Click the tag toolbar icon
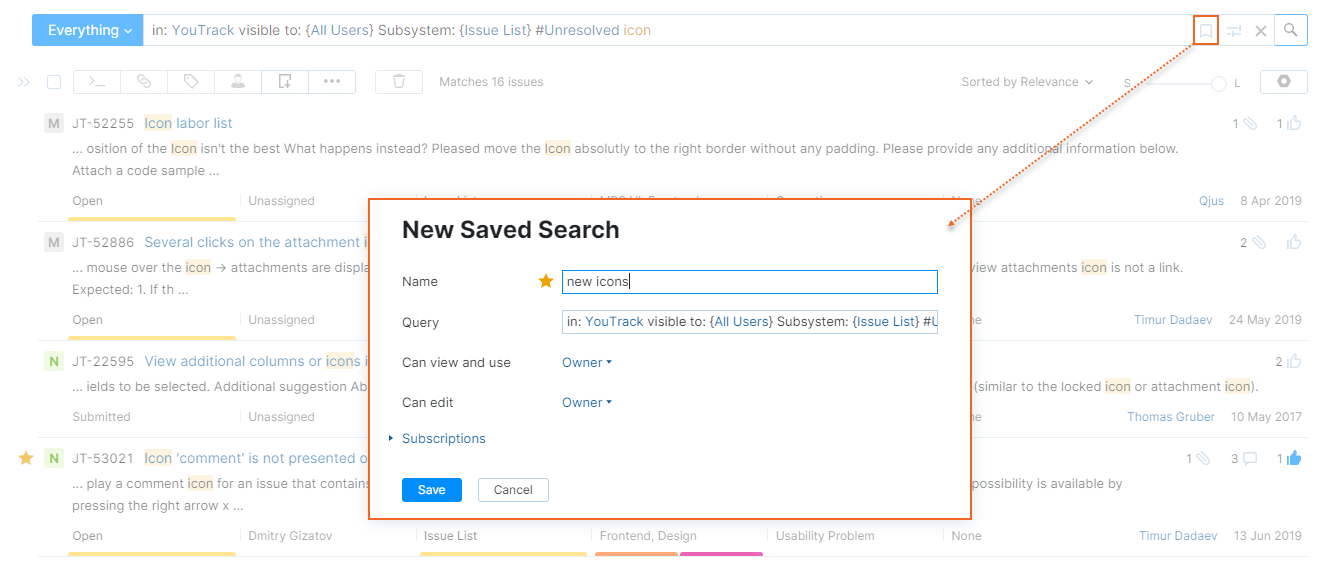The image size is (1340, 561). [191, 82]
